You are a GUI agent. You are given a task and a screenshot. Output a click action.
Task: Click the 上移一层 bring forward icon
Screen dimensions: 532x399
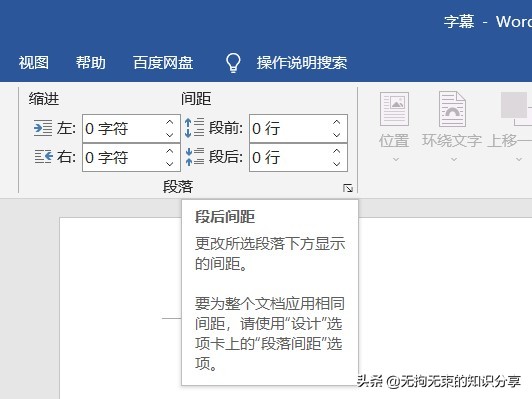click(x=516, y=109)
